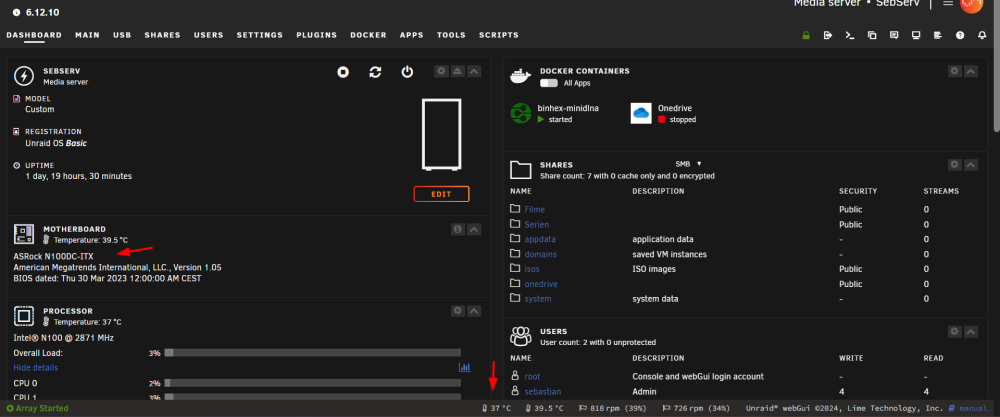Image resolution: width=1000 pixels, height=417 pixels.
Task: Open the SMB protocol dropdown
Action: click(x=688, y=164)
